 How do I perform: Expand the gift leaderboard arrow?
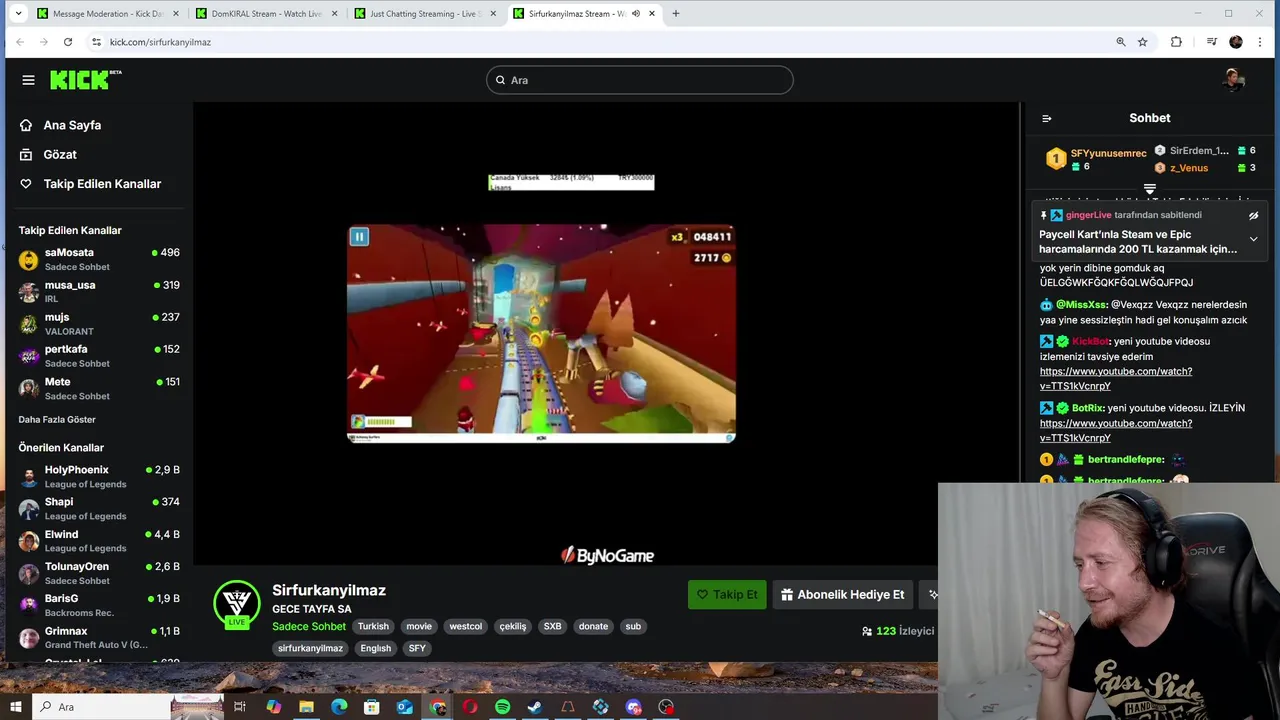point(1150,188)
